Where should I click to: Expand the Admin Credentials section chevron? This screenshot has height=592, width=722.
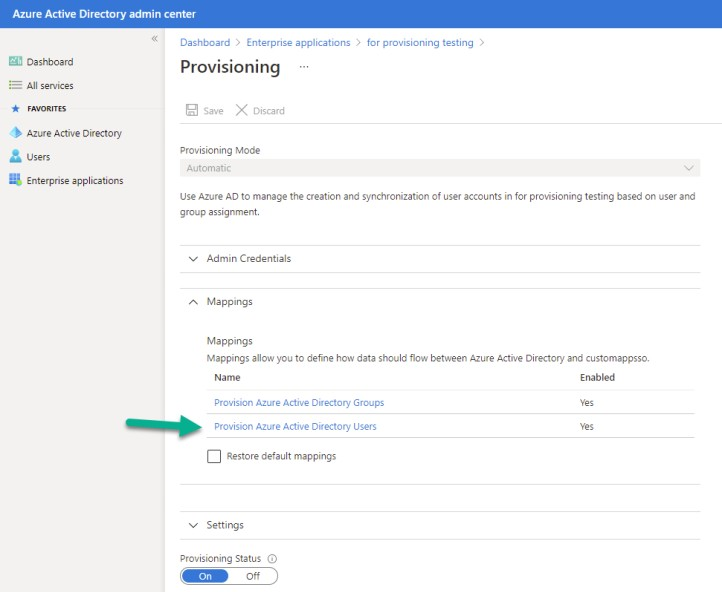pyautogui.click(x=193, y=259)
